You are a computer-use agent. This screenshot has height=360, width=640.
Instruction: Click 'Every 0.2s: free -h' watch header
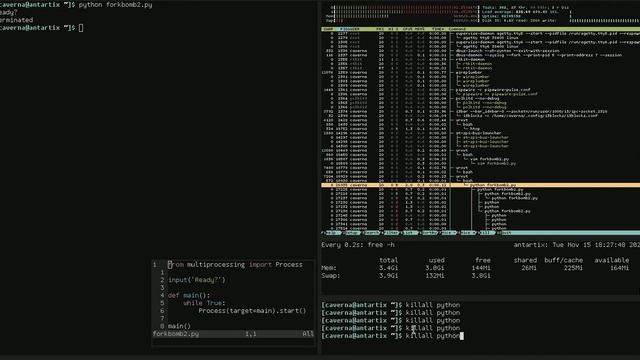pos(358,245)
